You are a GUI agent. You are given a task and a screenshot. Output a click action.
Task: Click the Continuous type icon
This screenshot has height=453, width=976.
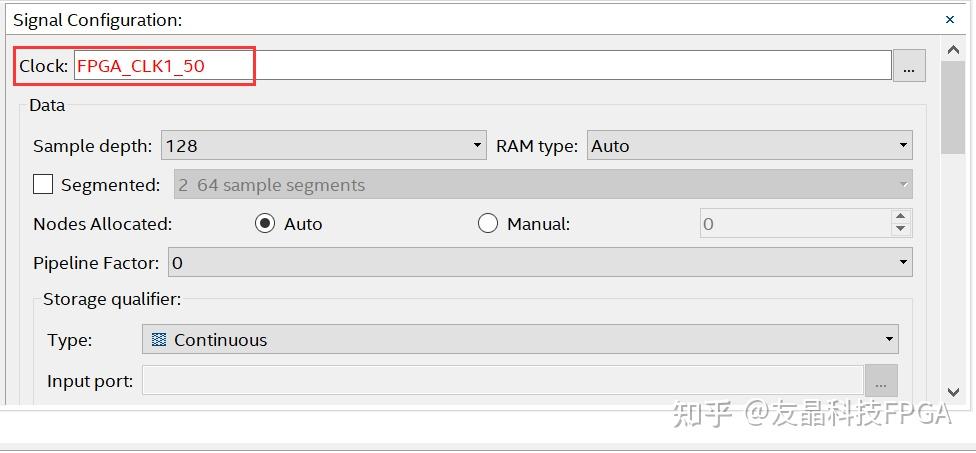(x=159, y=340)
